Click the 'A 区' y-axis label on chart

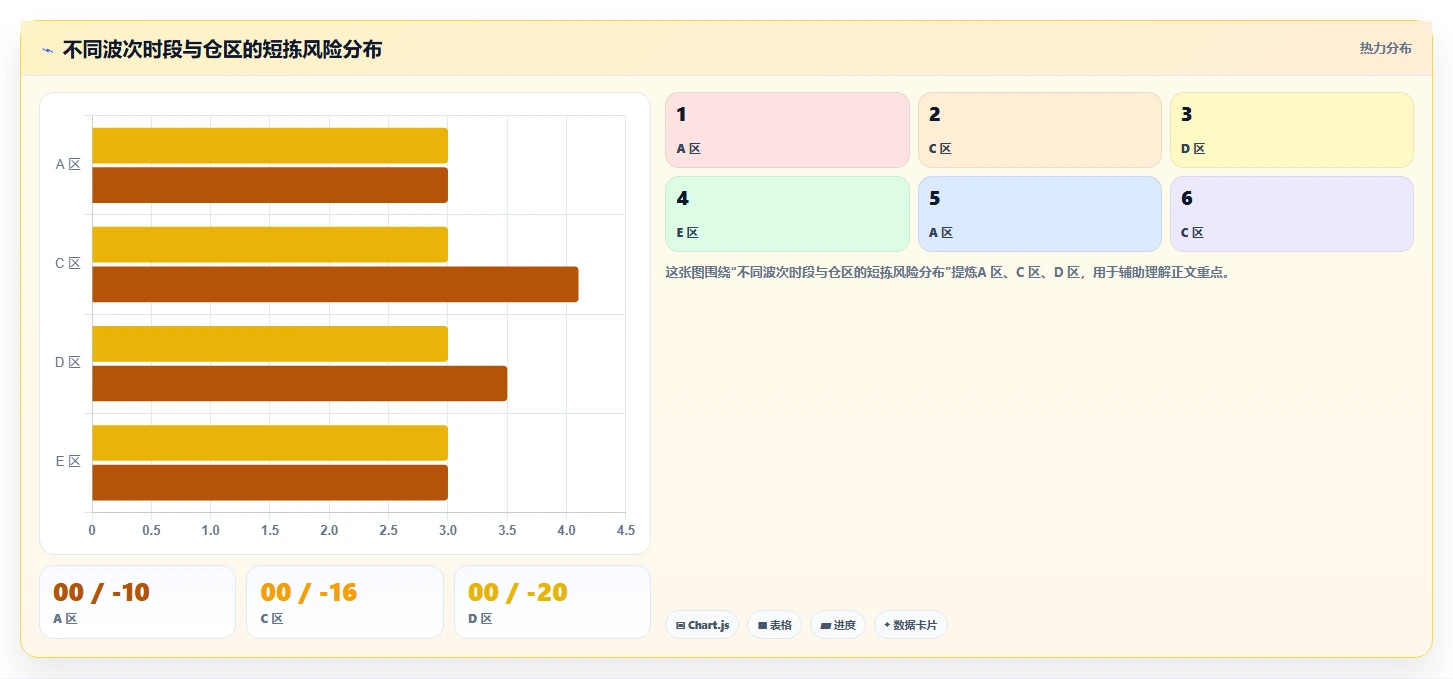click(x=67, y=165)
